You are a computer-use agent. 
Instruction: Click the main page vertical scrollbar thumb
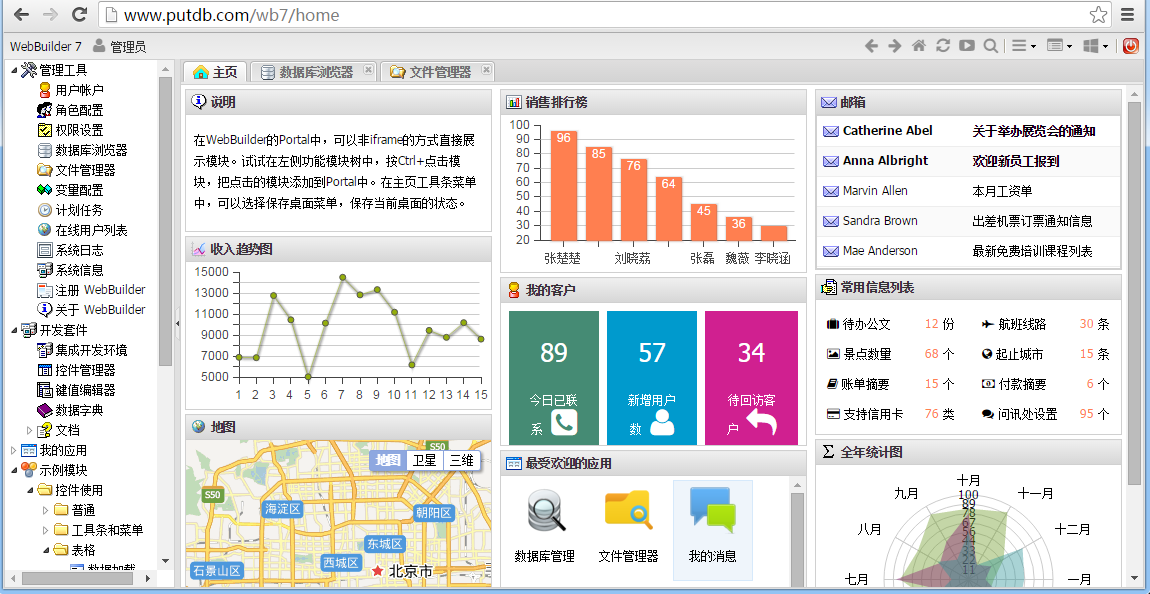click(1134, 293)
